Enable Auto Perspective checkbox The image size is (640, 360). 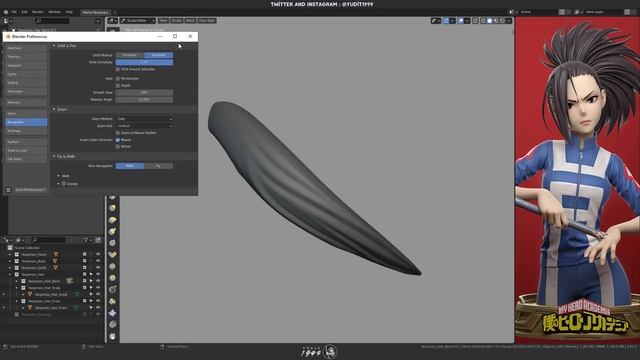[118, 78]
